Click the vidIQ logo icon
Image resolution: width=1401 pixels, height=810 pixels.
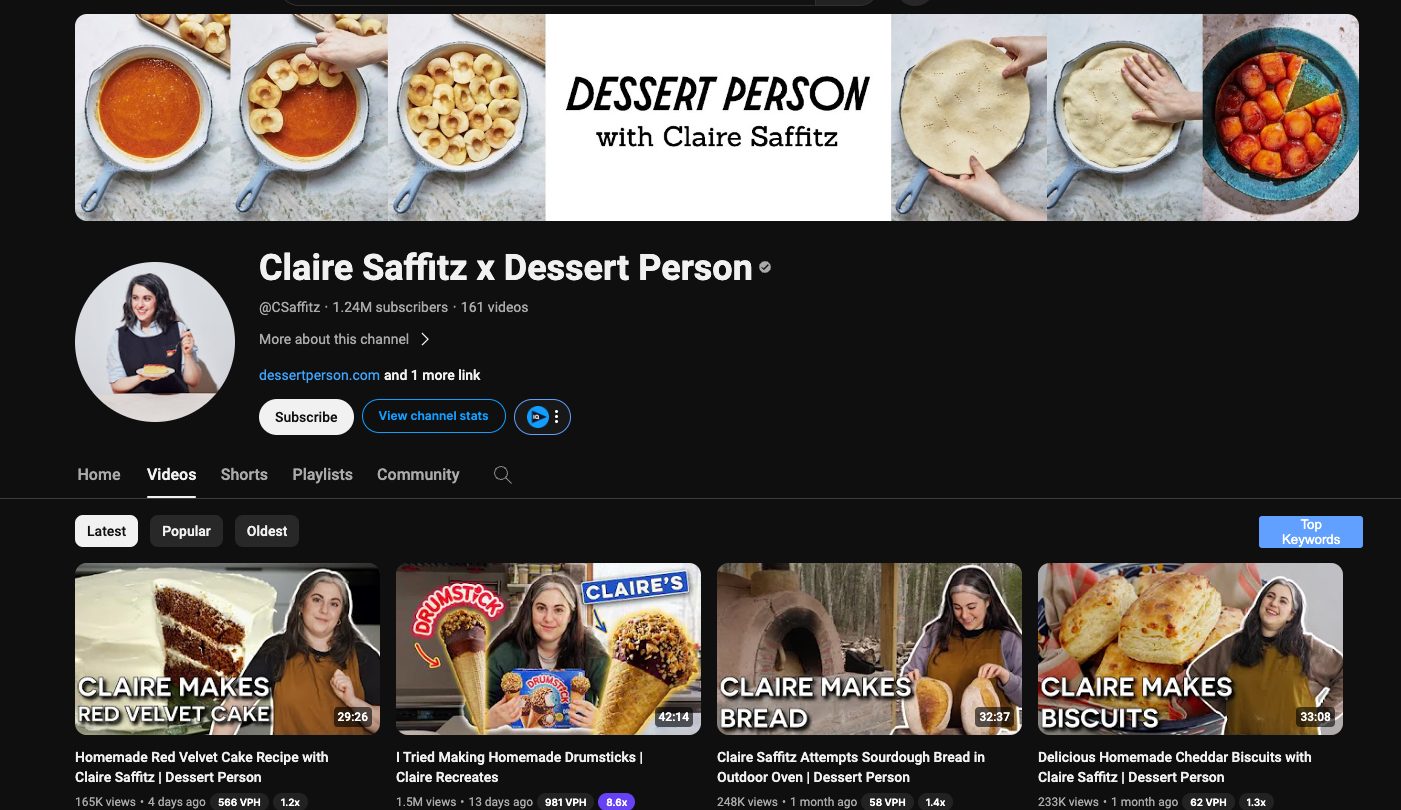click(538, 417)
